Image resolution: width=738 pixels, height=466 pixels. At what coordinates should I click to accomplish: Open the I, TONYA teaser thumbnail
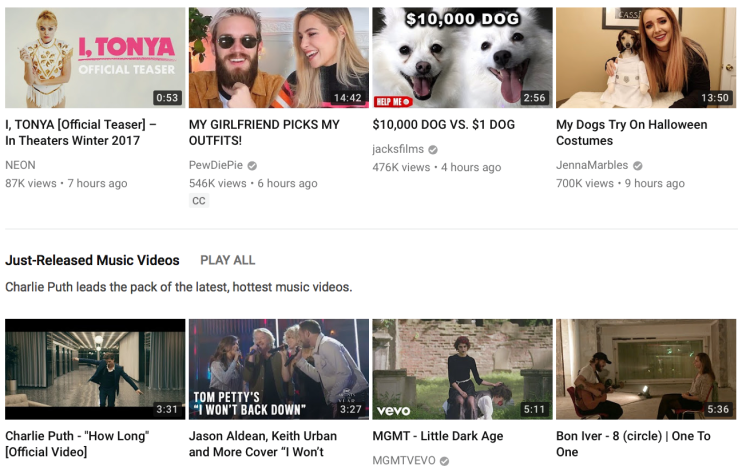95,57
